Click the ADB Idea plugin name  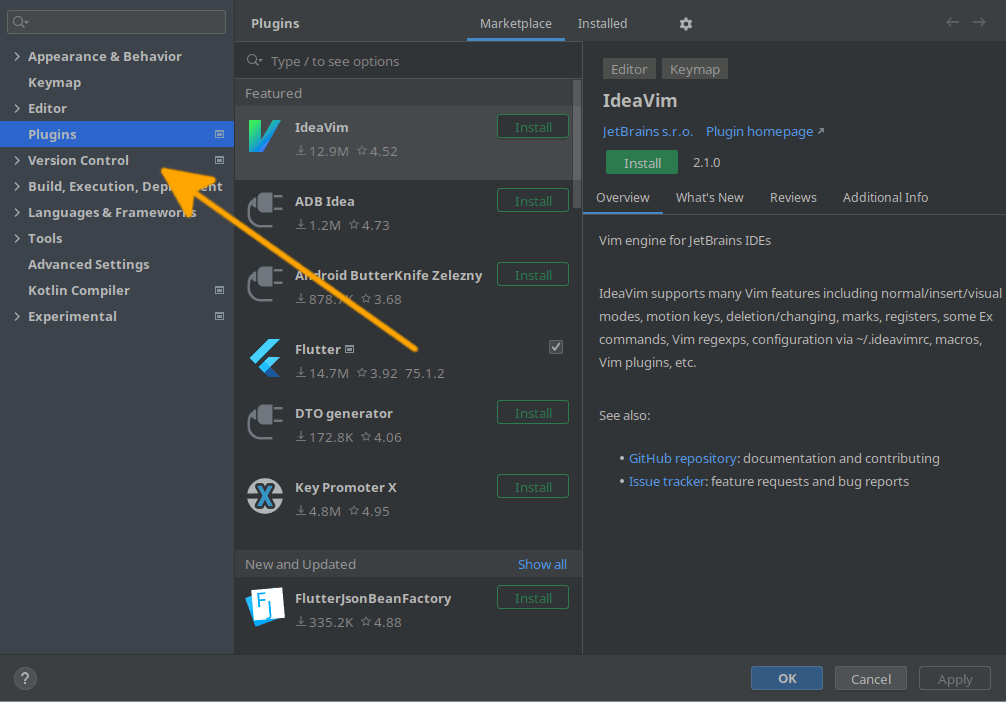tap(325, 201)
